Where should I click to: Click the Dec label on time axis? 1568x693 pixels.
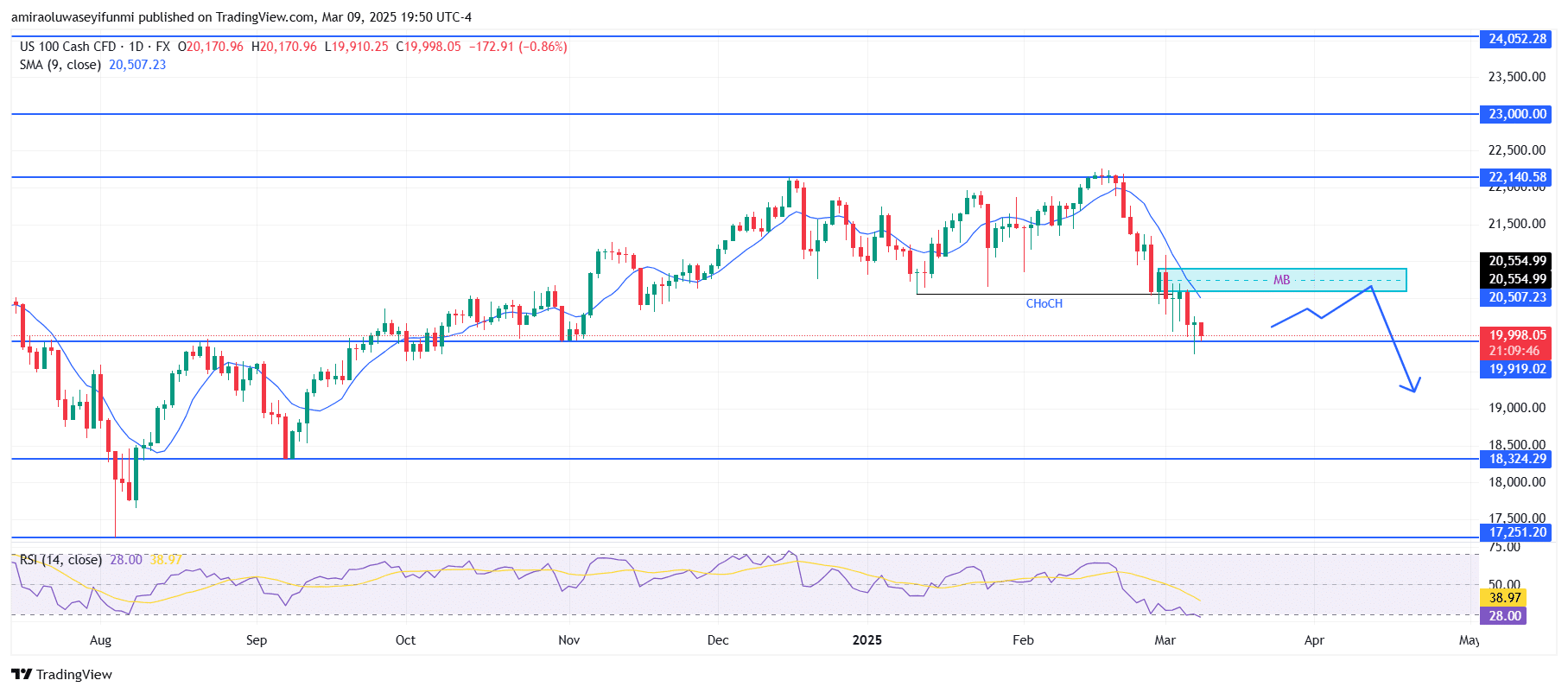[x=718, y=640]
